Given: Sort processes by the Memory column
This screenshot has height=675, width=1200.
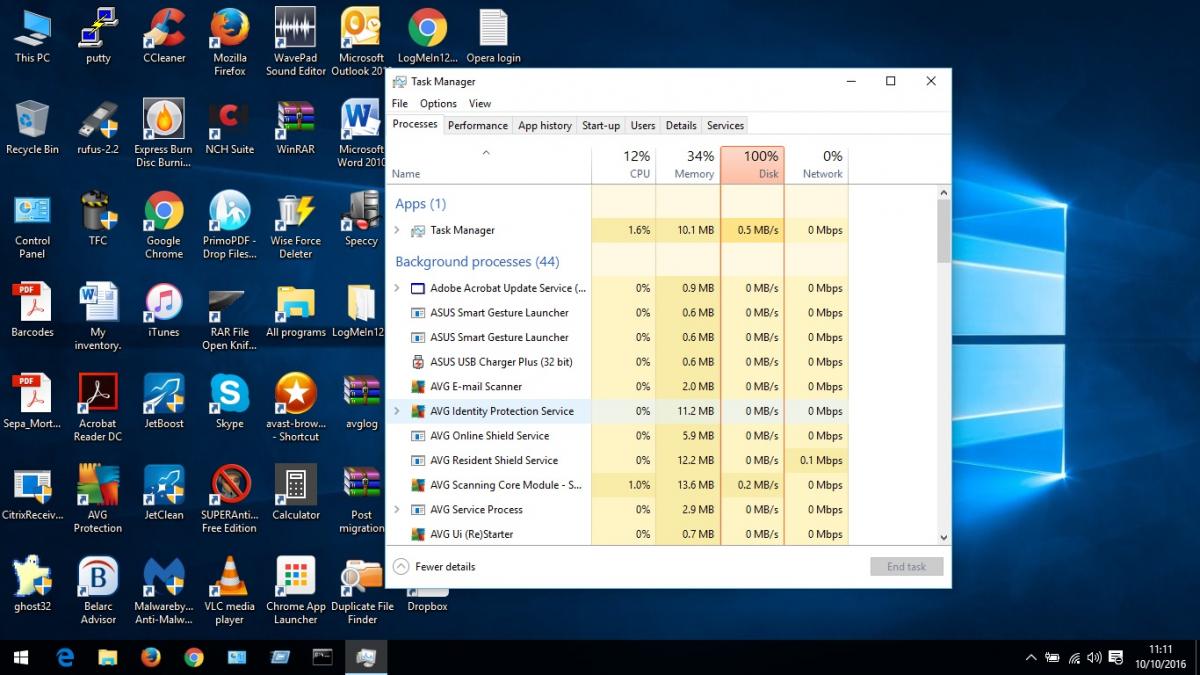Looking at the screenshot, I should pyautogui.click(x=688, y=165).
